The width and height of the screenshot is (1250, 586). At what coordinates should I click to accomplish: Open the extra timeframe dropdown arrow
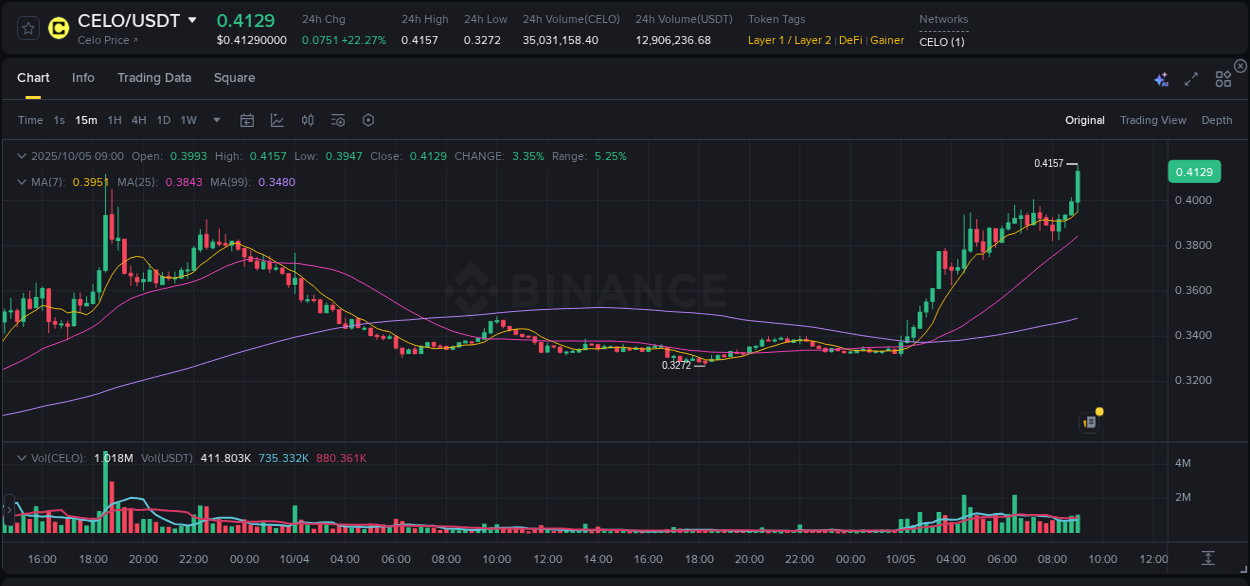[x=215, y=120]
